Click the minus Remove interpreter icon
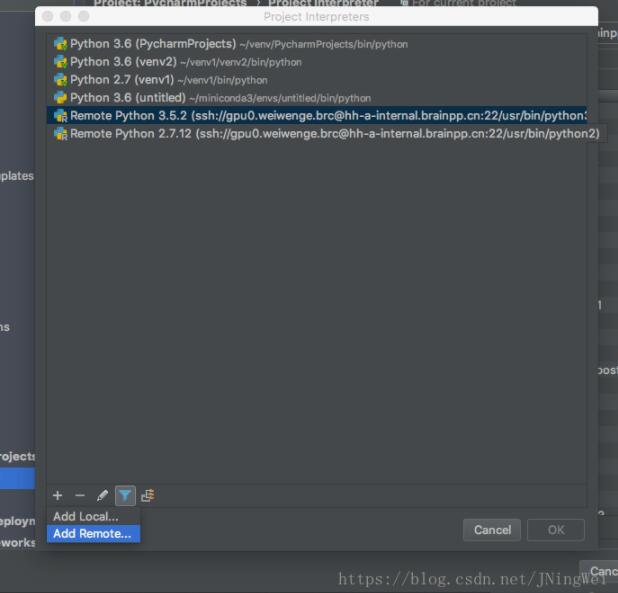The image size is (618, 593). (x=80, y=495)
